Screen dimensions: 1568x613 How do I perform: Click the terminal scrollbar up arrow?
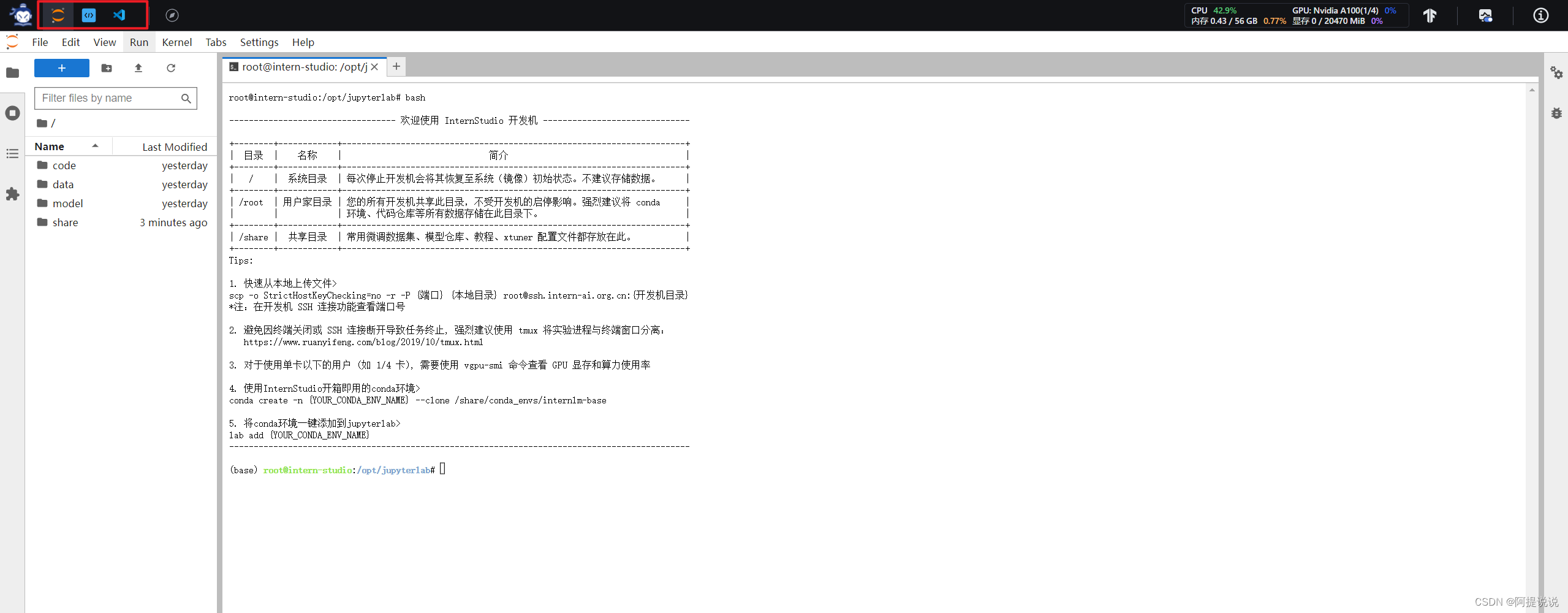(x=1532, y=90)
